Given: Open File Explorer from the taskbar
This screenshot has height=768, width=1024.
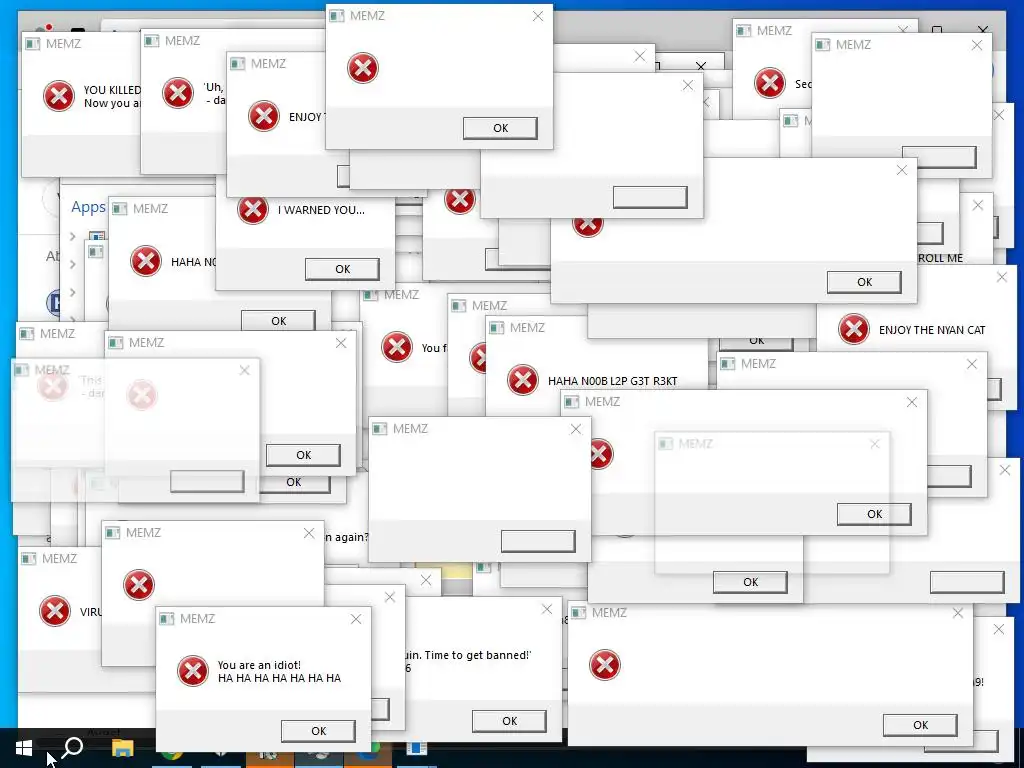Looking at the screenshot, I should pyautogui.click(x=122, y=748).
